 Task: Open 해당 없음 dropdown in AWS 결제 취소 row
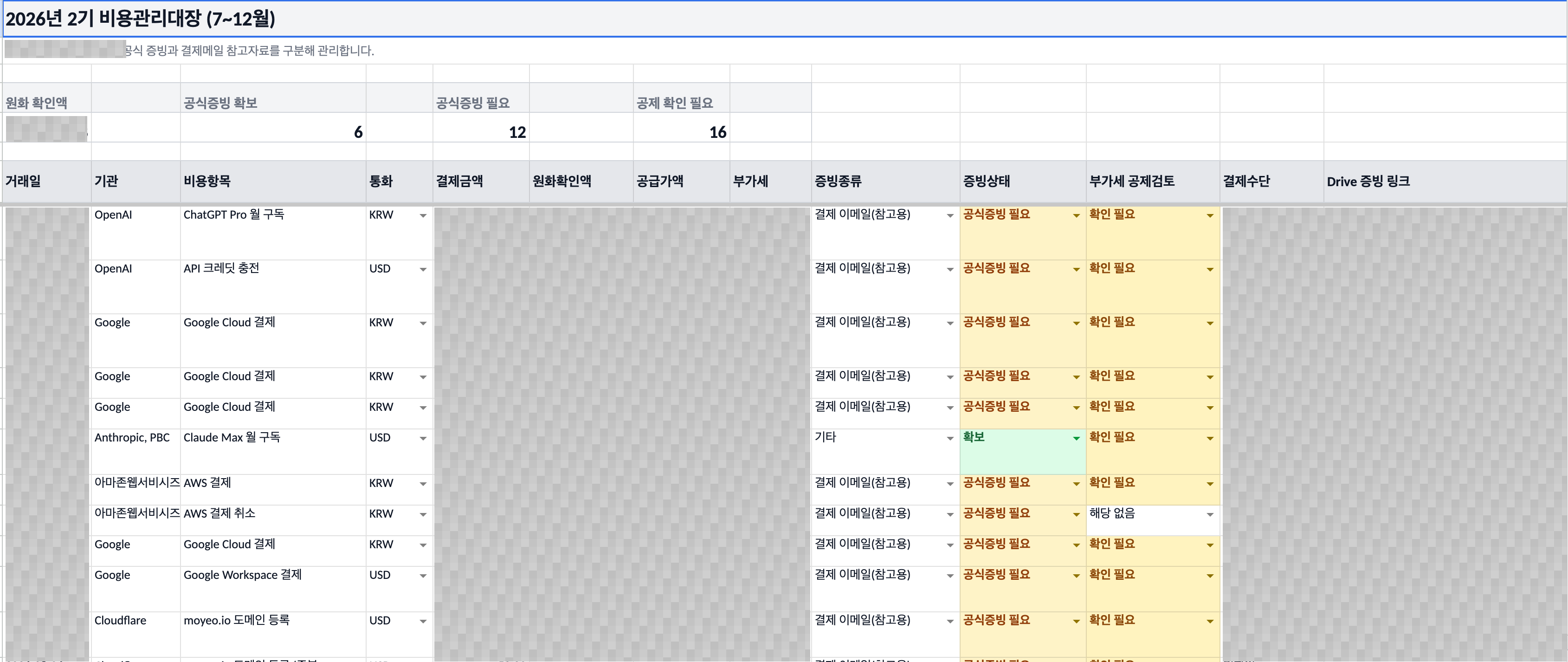[x=1209, y=515]
